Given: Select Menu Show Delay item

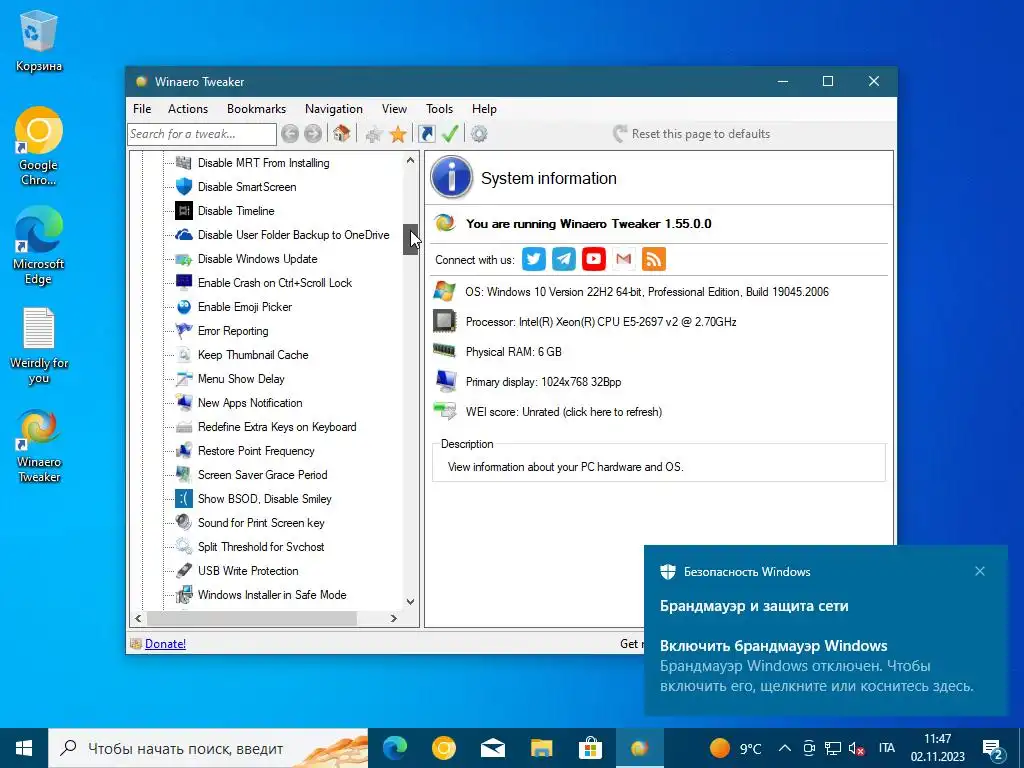Looking at the screenshot, I should (241, 379).
